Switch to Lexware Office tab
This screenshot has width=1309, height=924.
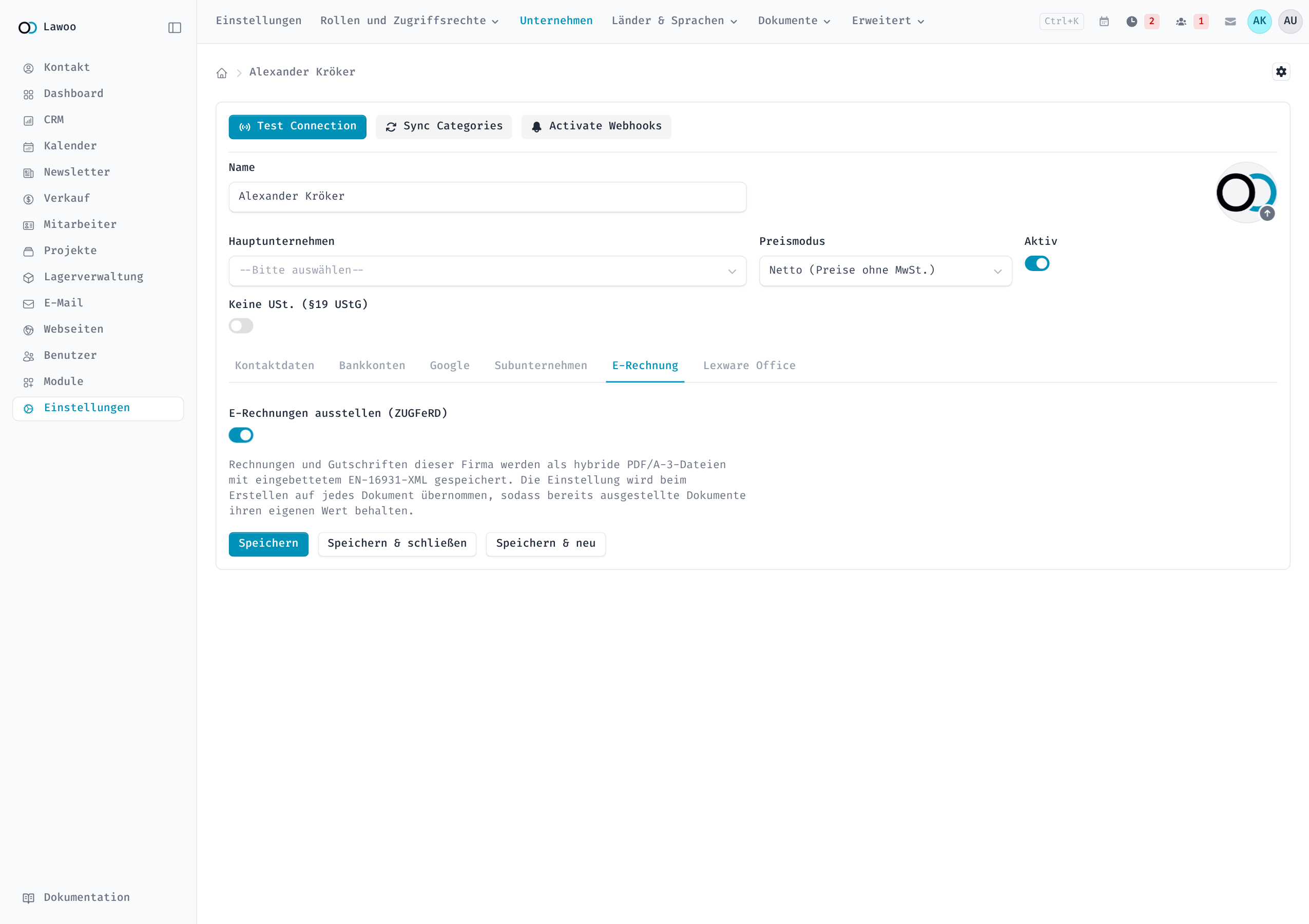click(749, 366)
